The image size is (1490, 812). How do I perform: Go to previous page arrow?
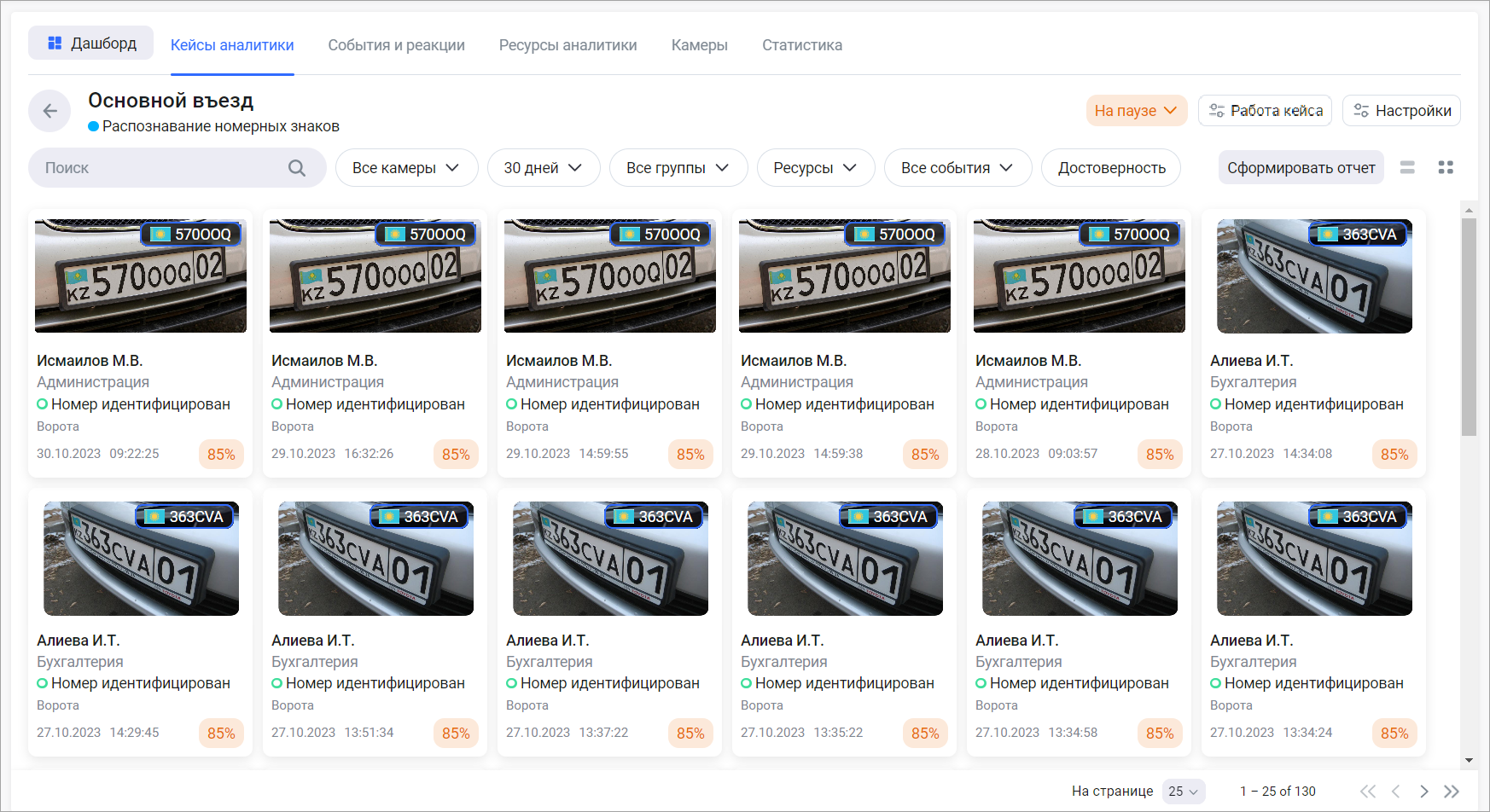point(1396,792)
